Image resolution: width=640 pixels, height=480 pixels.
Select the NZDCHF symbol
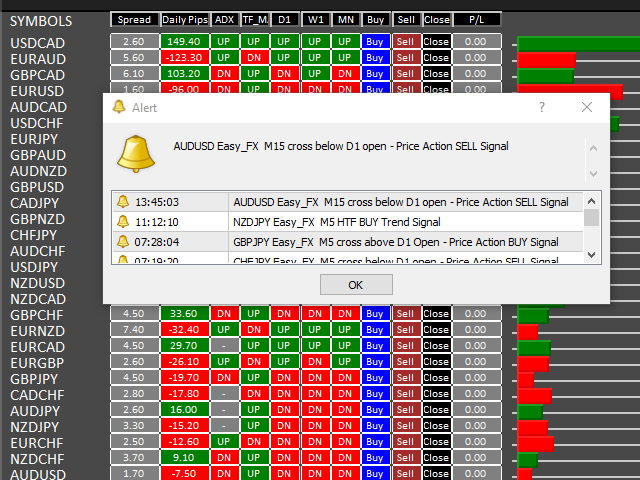coord(37,459)
